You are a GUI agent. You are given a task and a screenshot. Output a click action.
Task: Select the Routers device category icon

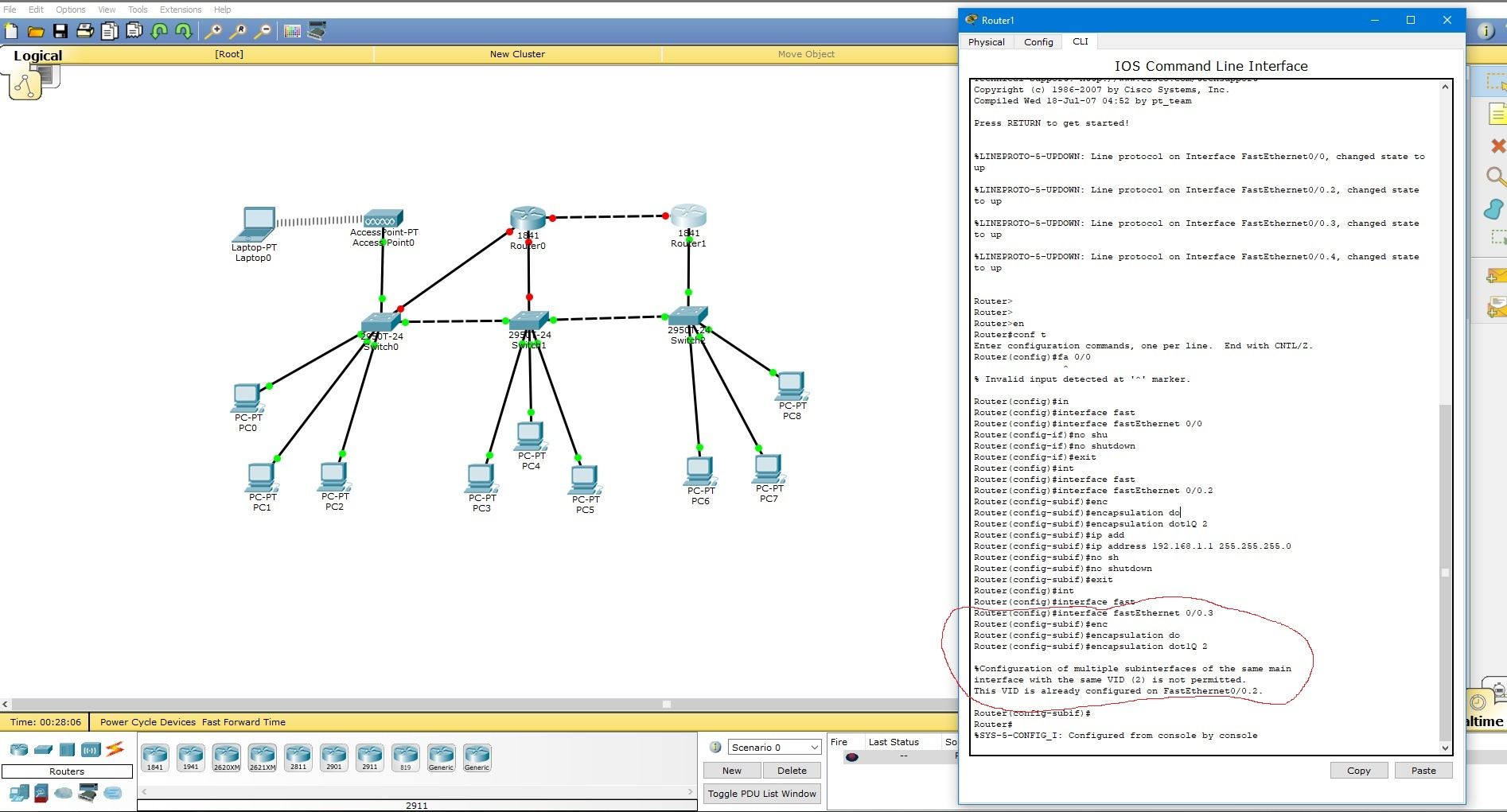click(19, 749)
